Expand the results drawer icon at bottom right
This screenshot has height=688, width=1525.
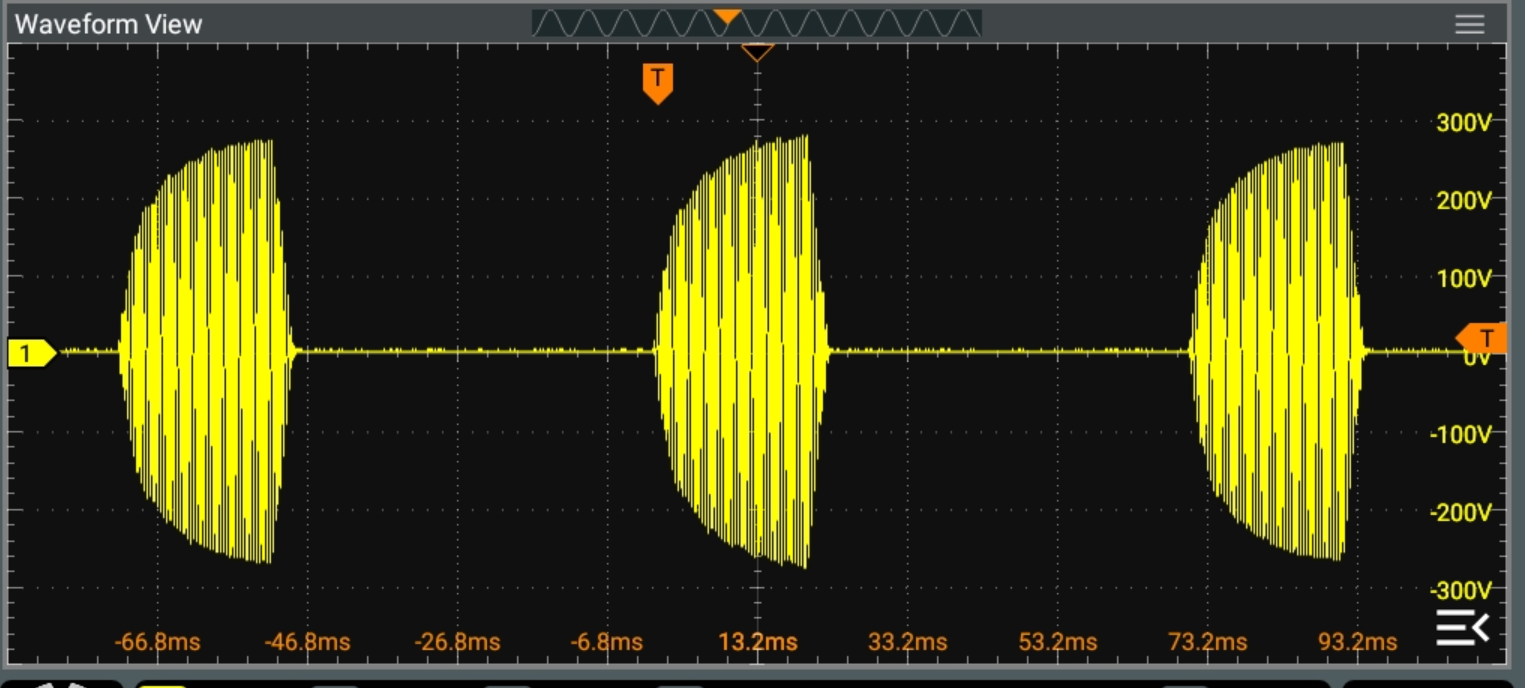point(1462,627)
